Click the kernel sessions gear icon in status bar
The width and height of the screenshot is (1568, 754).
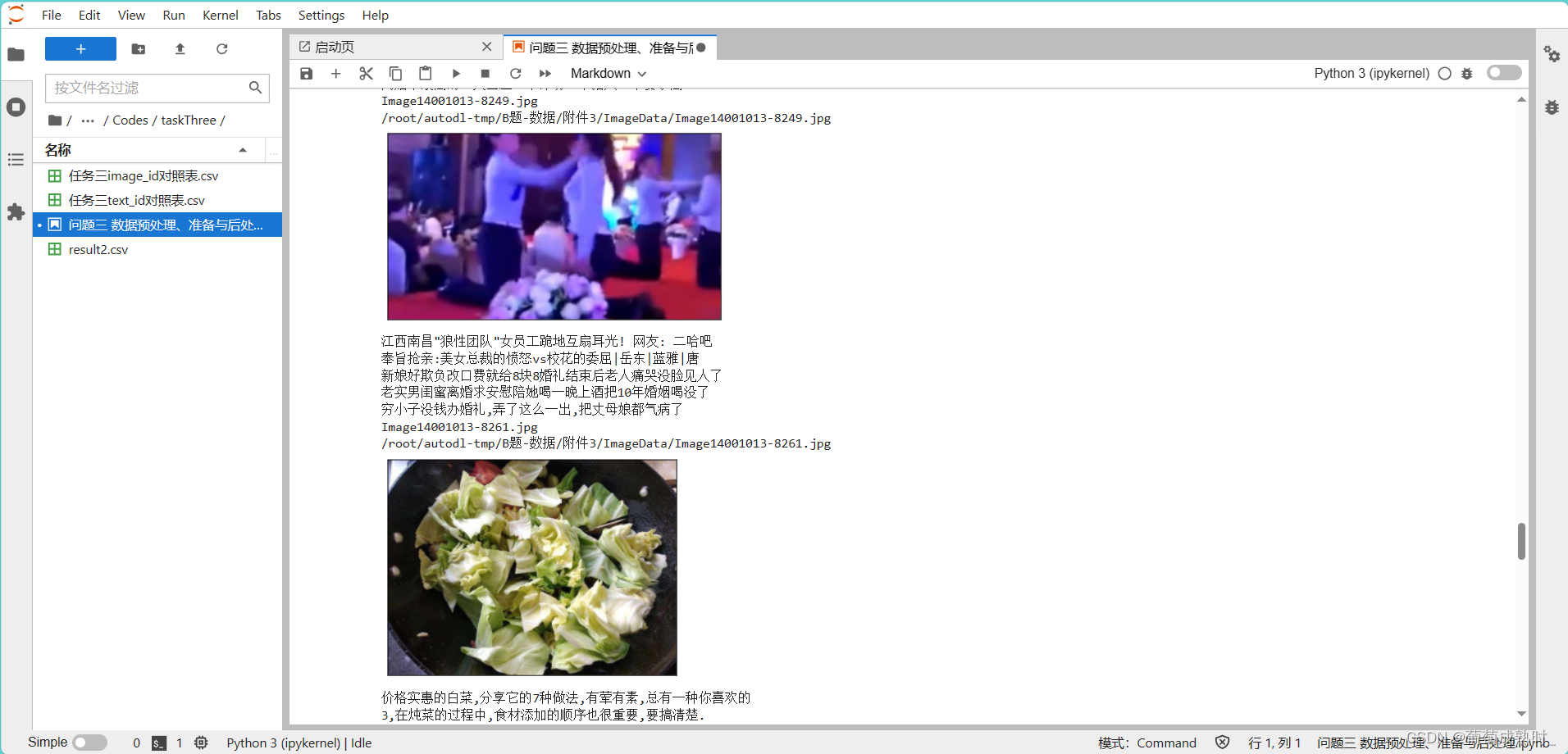[x=201, y=743]
